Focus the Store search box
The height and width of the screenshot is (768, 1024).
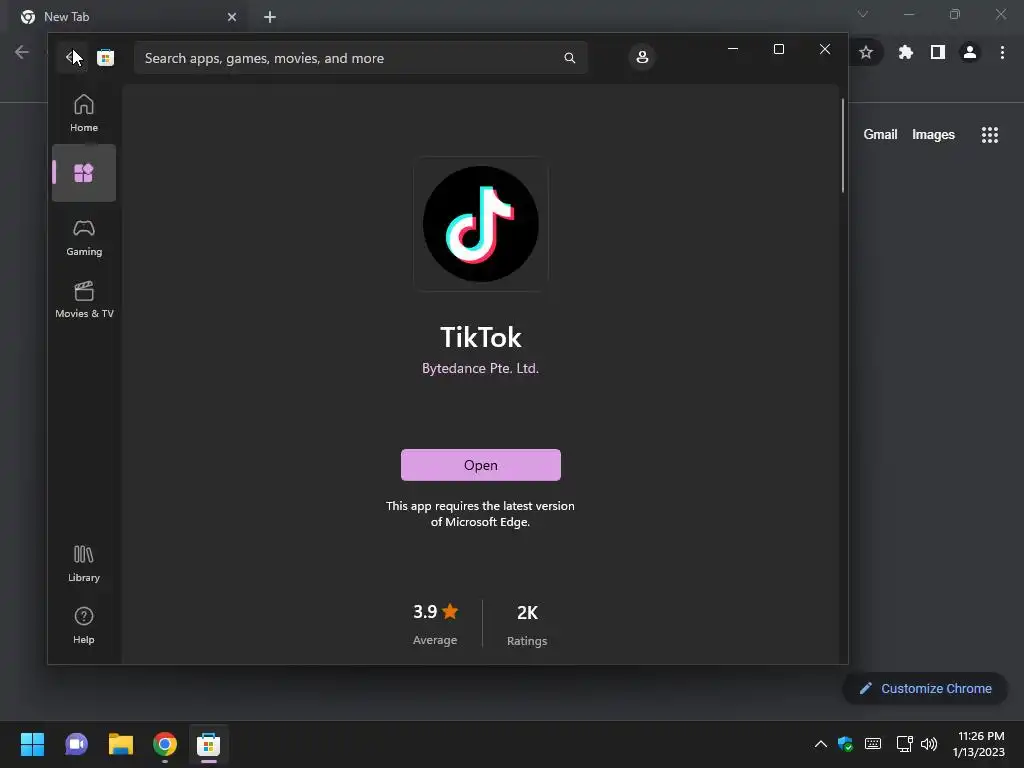click(x=360, y=58)
